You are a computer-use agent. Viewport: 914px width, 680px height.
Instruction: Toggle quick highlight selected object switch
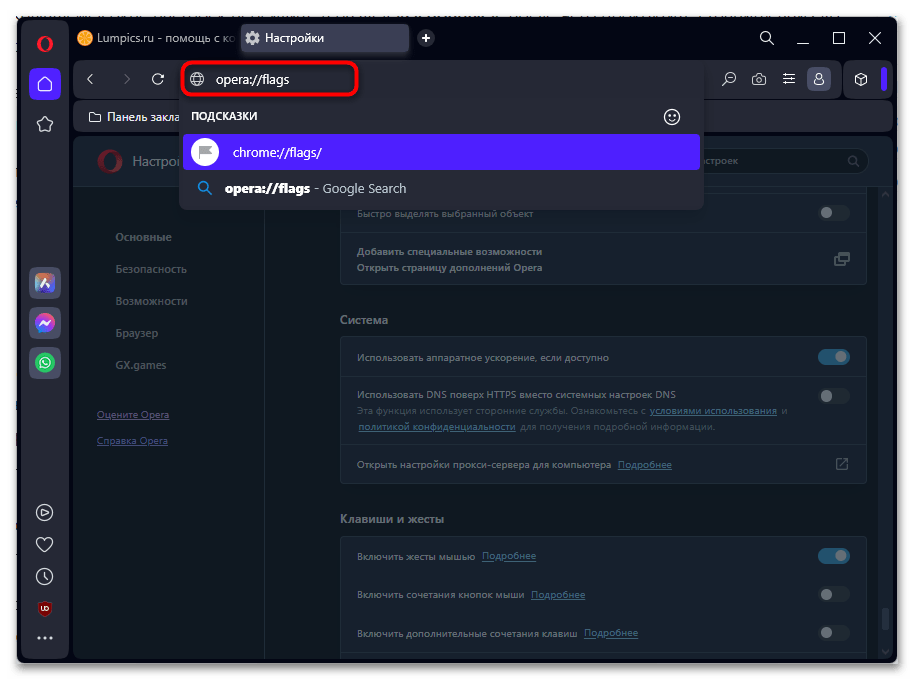coord(834,213)
